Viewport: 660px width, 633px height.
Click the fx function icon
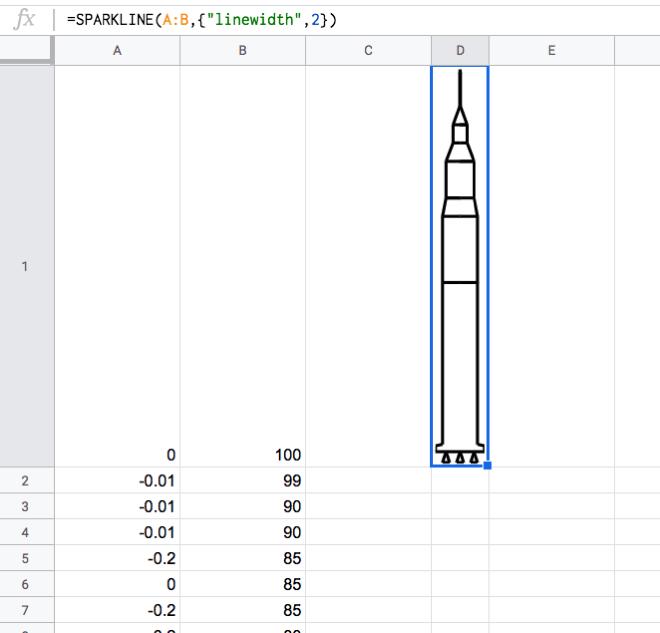click(x=24, y=19)
